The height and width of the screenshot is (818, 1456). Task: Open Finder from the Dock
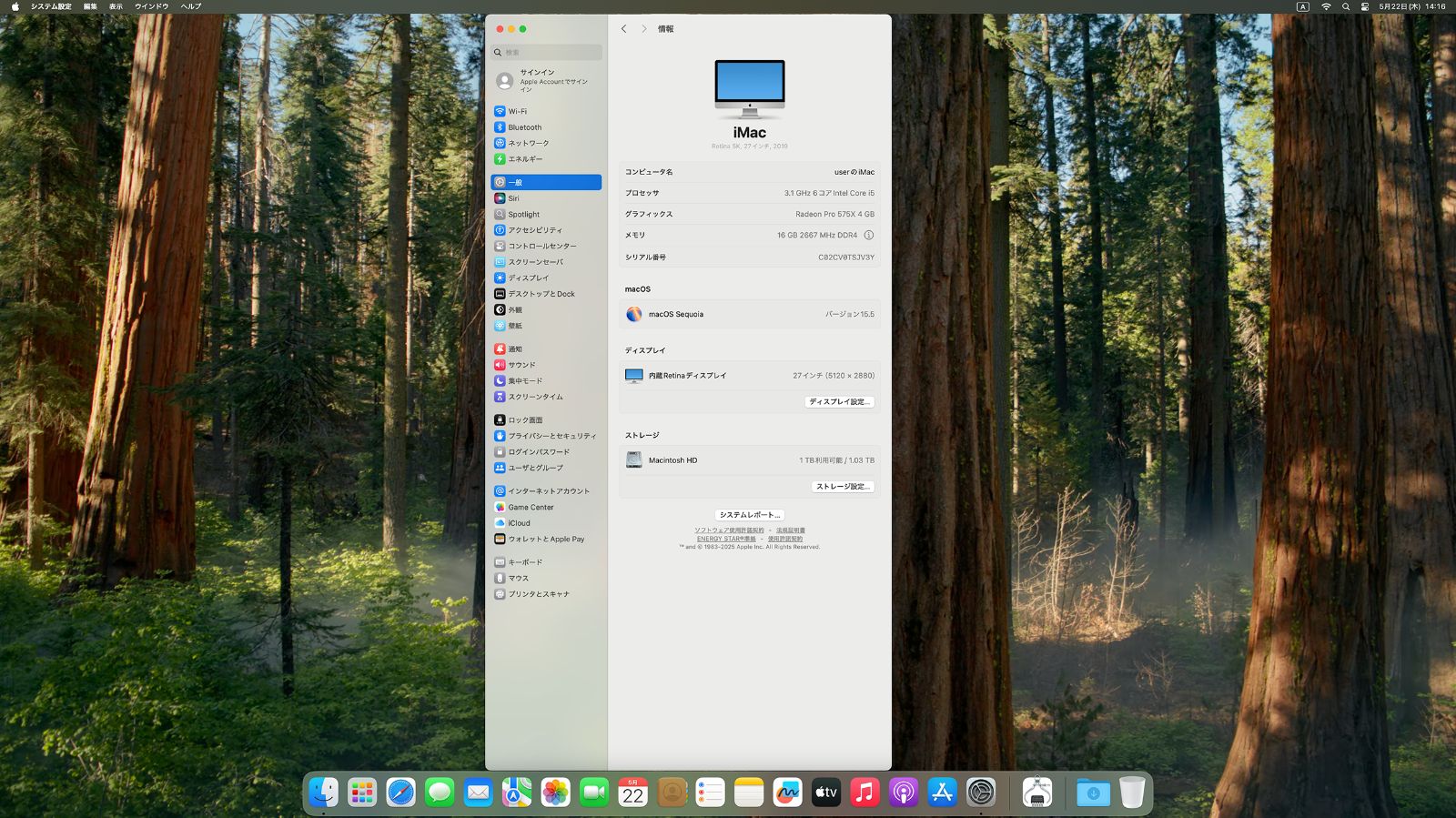323,793
